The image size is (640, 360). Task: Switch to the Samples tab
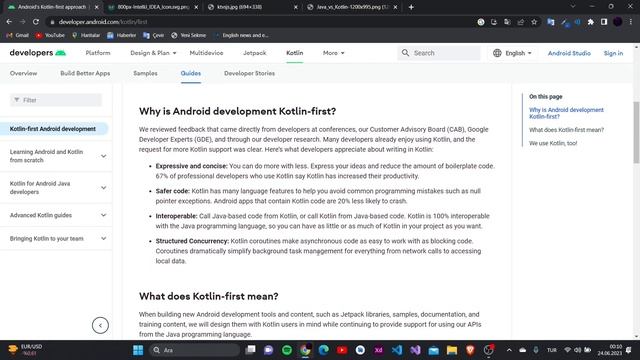pos(145,73)
